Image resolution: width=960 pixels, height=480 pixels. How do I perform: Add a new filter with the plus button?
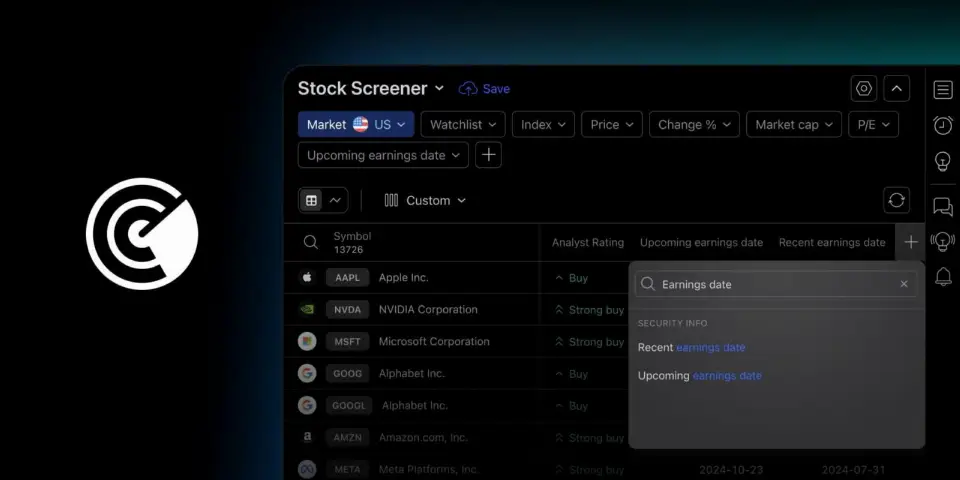489,155
